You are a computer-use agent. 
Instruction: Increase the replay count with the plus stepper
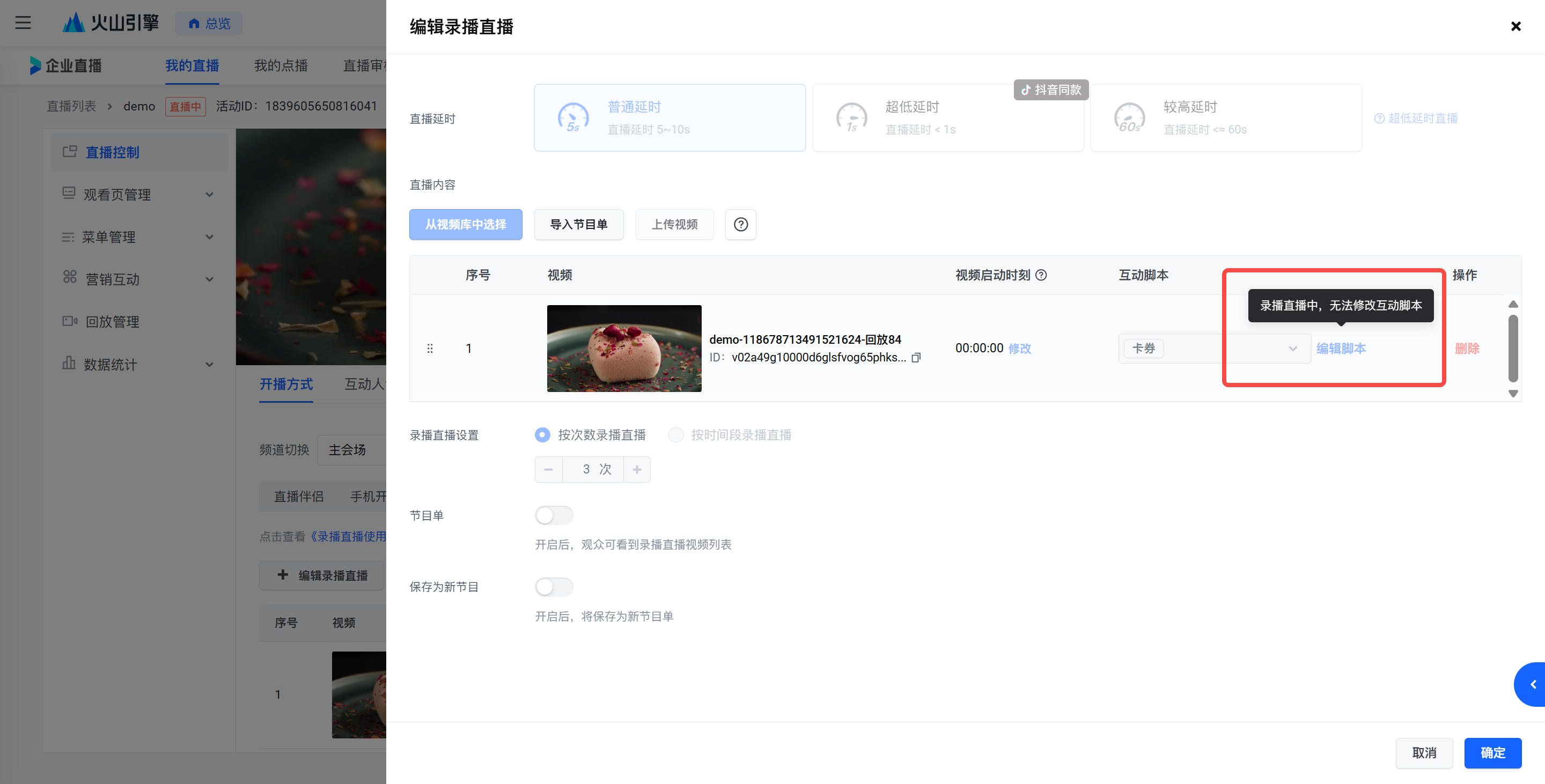[x=637, y=469]
